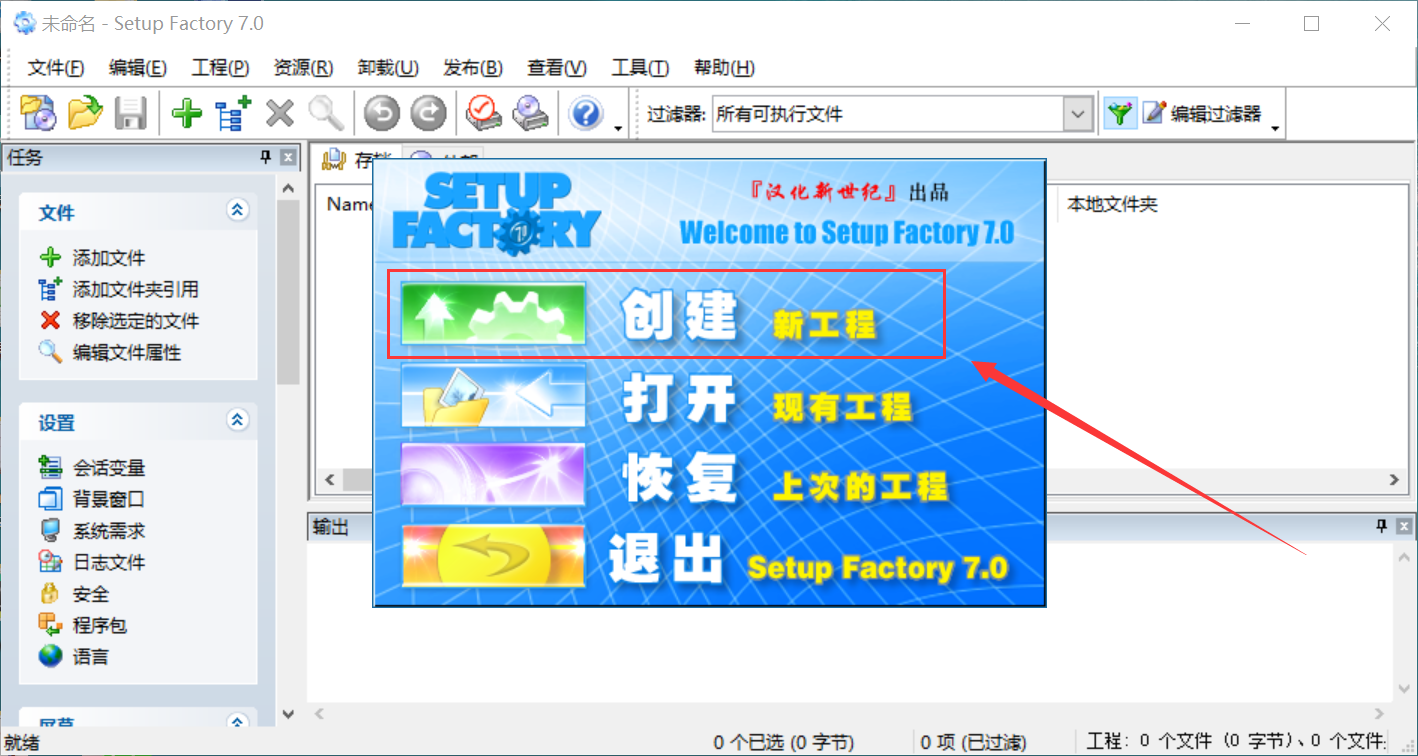The height and width of the screenshot is (756, 1418).
Task: Click task panel scrollbar up arrow
Action: (x=288, y=188)
